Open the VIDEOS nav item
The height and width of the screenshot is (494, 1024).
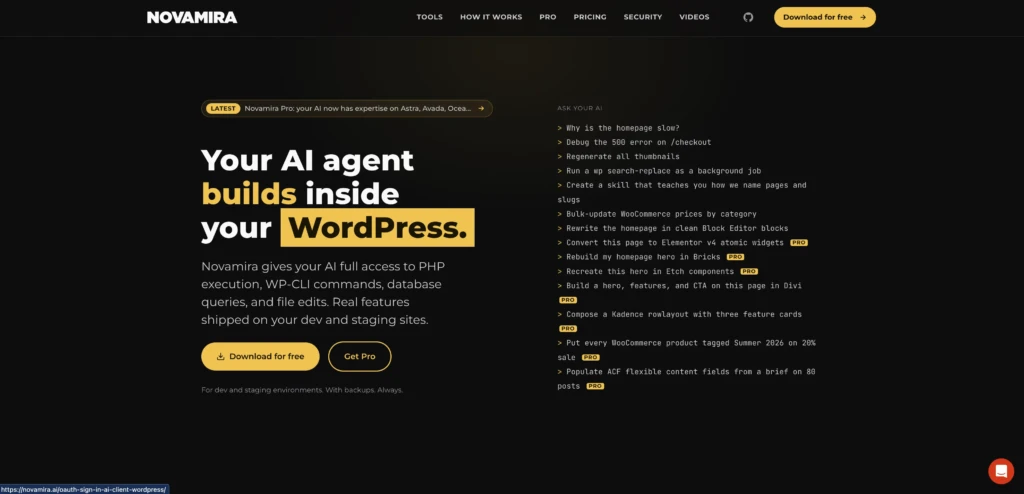(x=694, y=17)
